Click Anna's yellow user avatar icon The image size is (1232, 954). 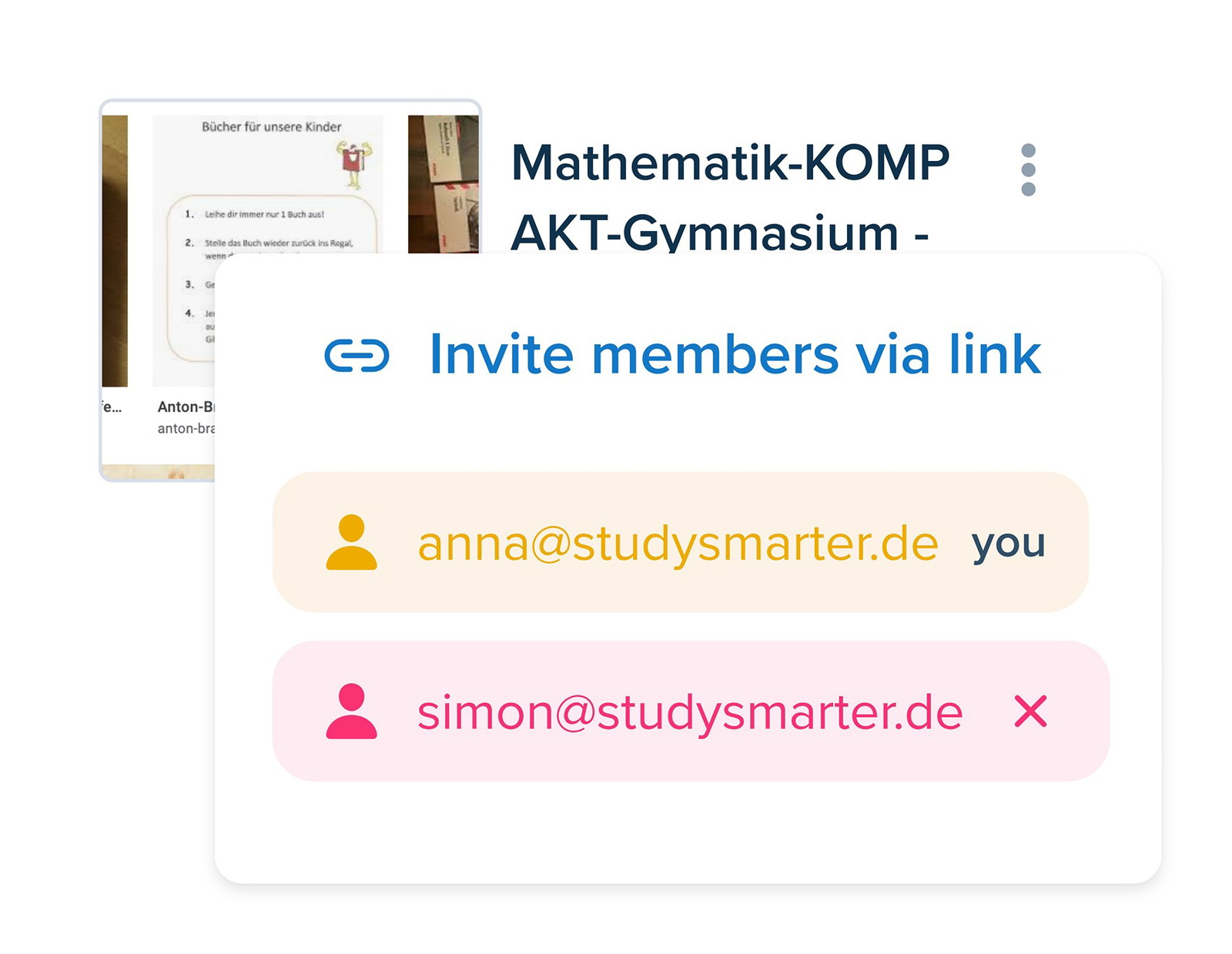tap(351, 543)
